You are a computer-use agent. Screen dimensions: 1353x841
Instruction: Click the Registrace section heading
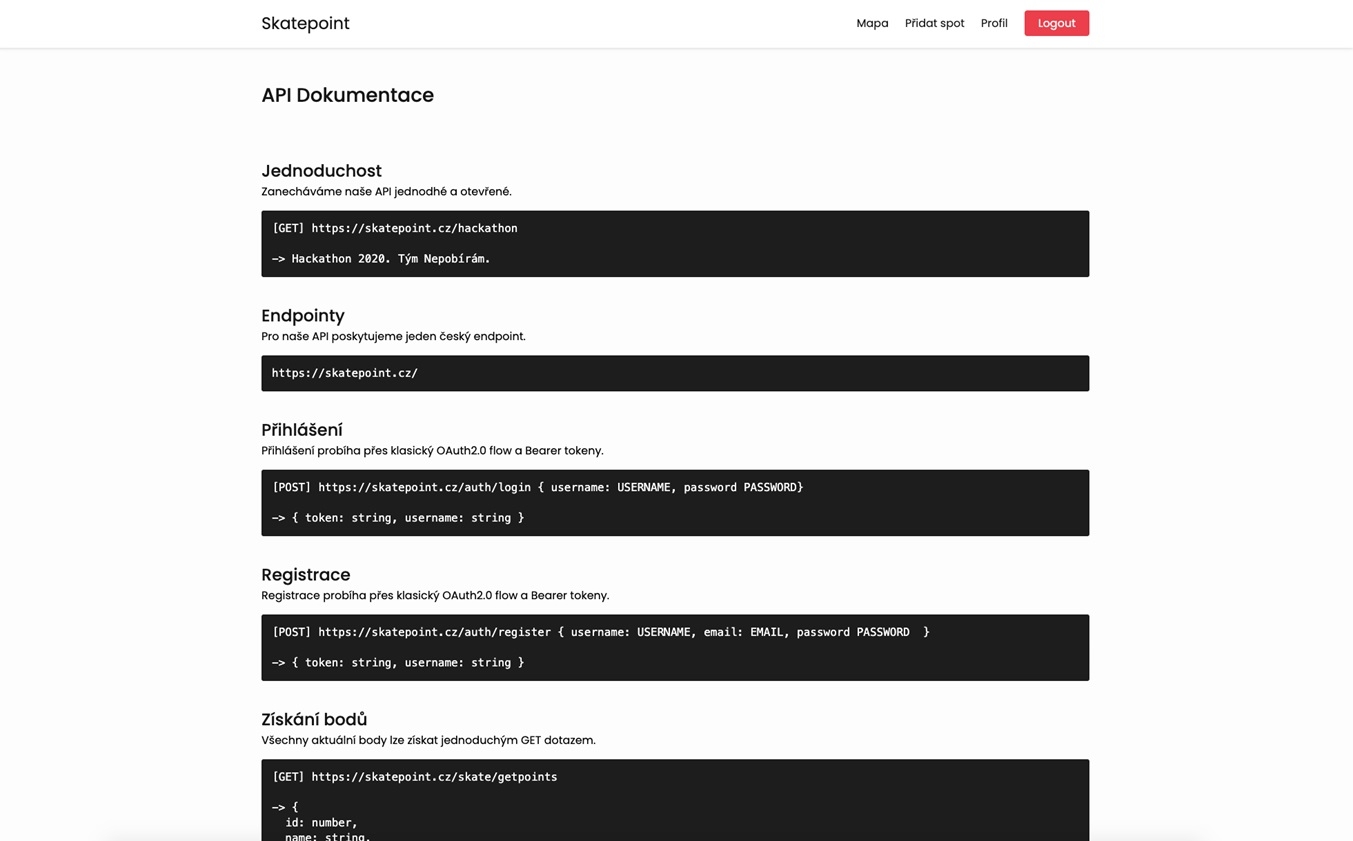[305, 575]
